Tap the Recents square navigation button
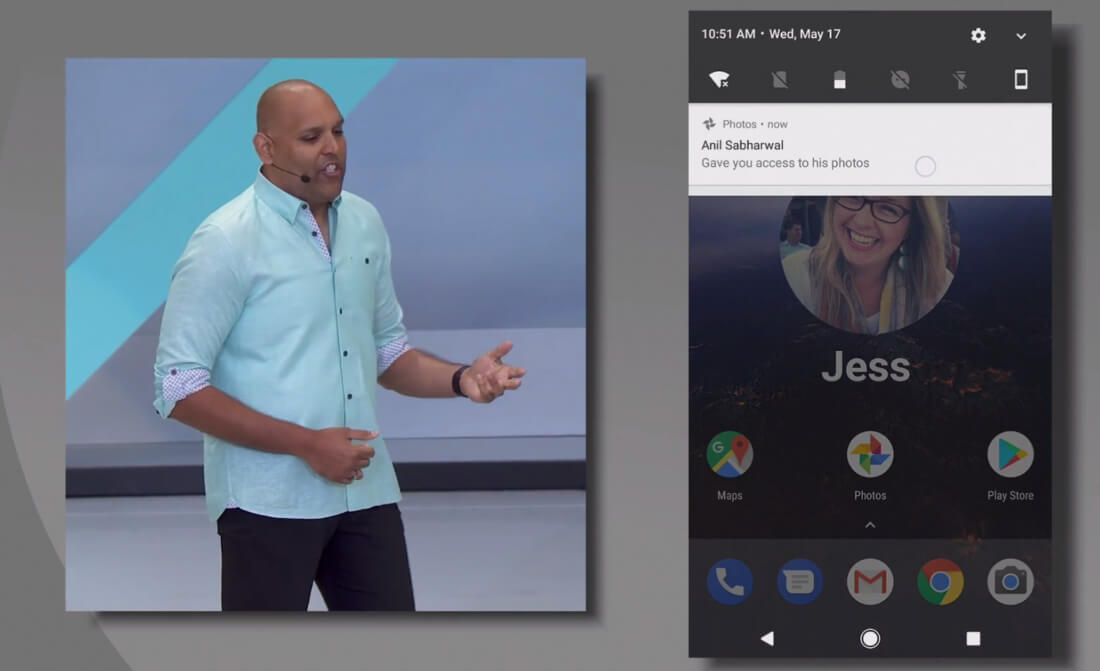The width and height of the screenshot is (1100, 671). 973,639
